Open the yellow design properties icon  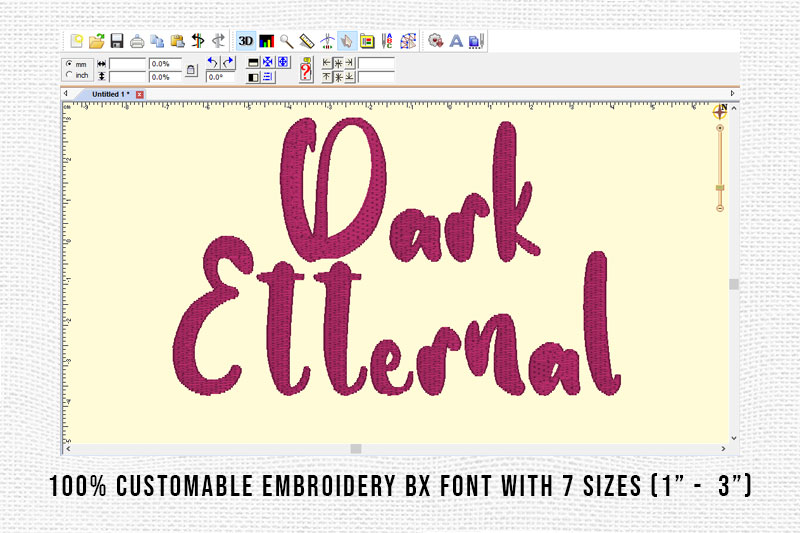[367, 41]
